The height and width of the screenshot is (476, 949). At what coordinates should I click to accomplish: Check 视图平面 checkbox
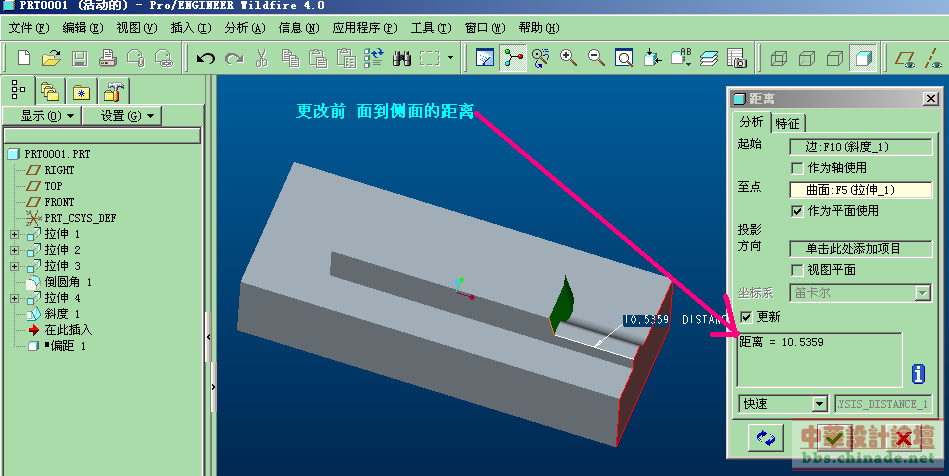[x=798, y=270]
